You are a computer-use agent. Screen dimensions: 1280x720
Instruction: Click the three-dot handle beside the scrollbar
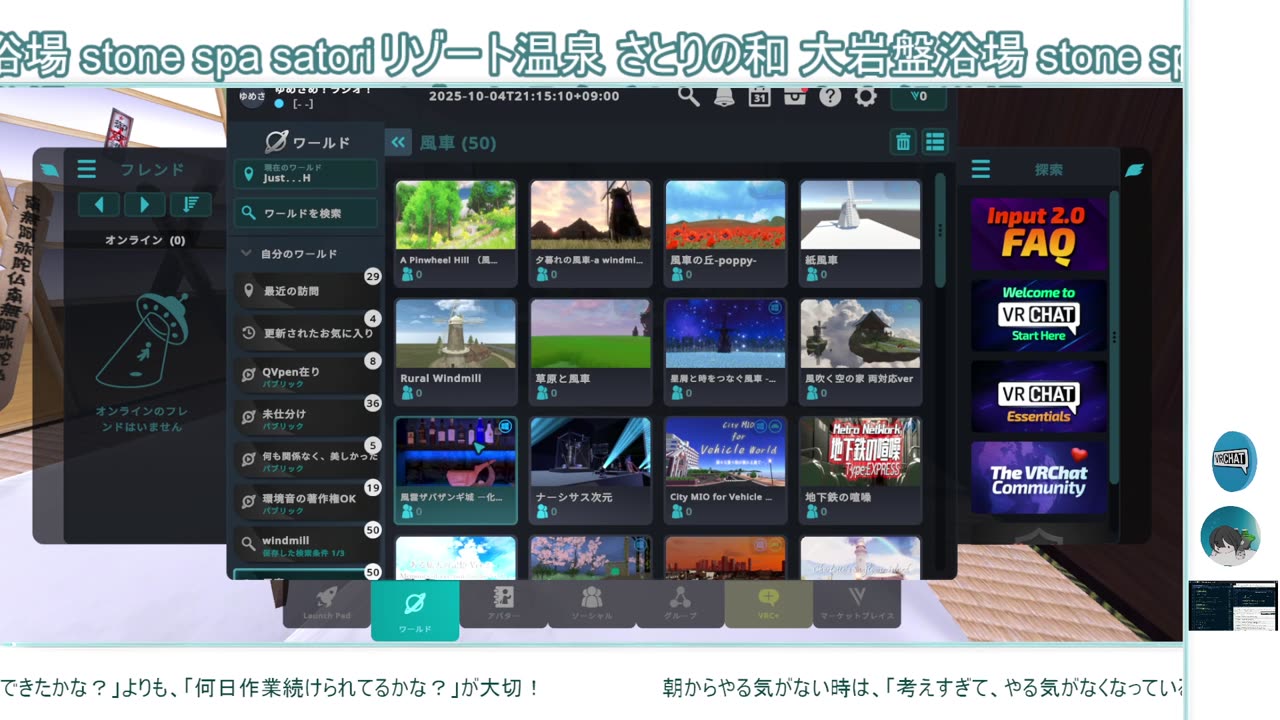940,230
